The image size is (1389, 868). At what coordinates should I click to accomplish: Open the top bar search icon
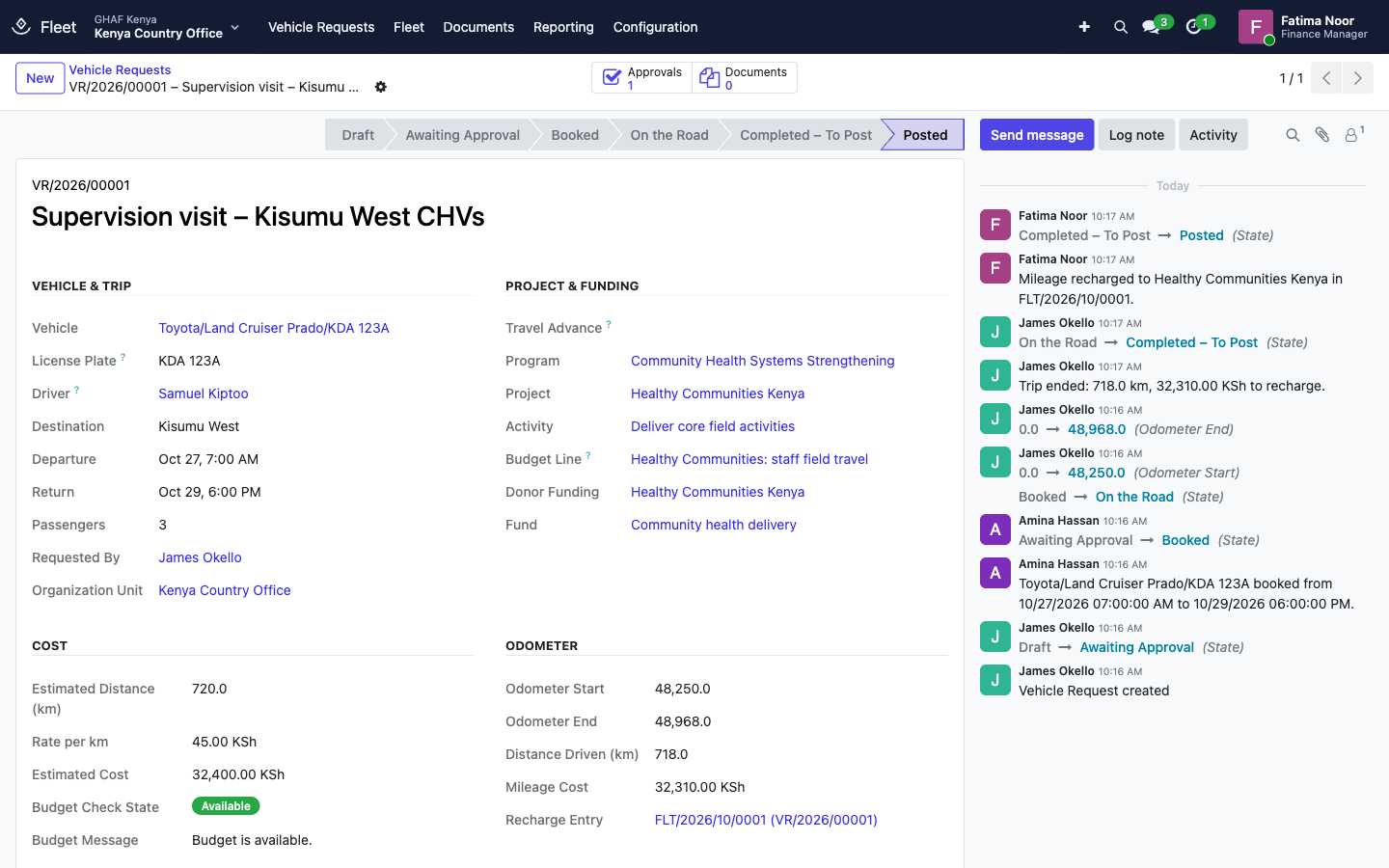pos(1121,27)
